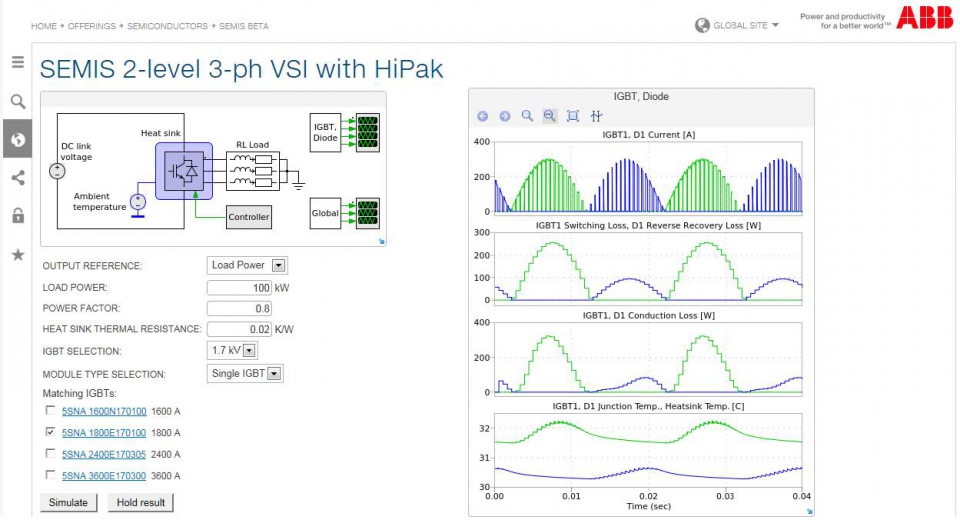Open the Output Reference Load Power dropdown
This screenshot has width=960, height=520.
point(247,265)
